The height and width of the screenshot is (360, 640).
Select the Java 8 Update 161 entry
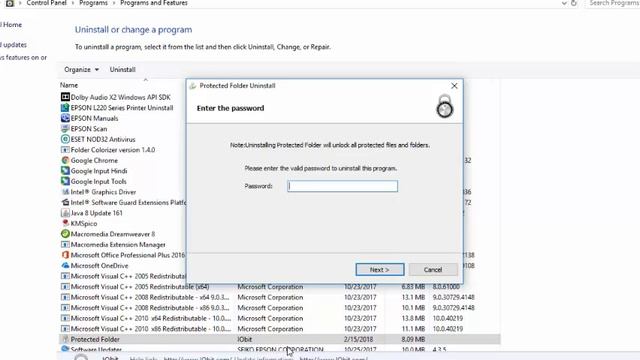tap(96, 213)
